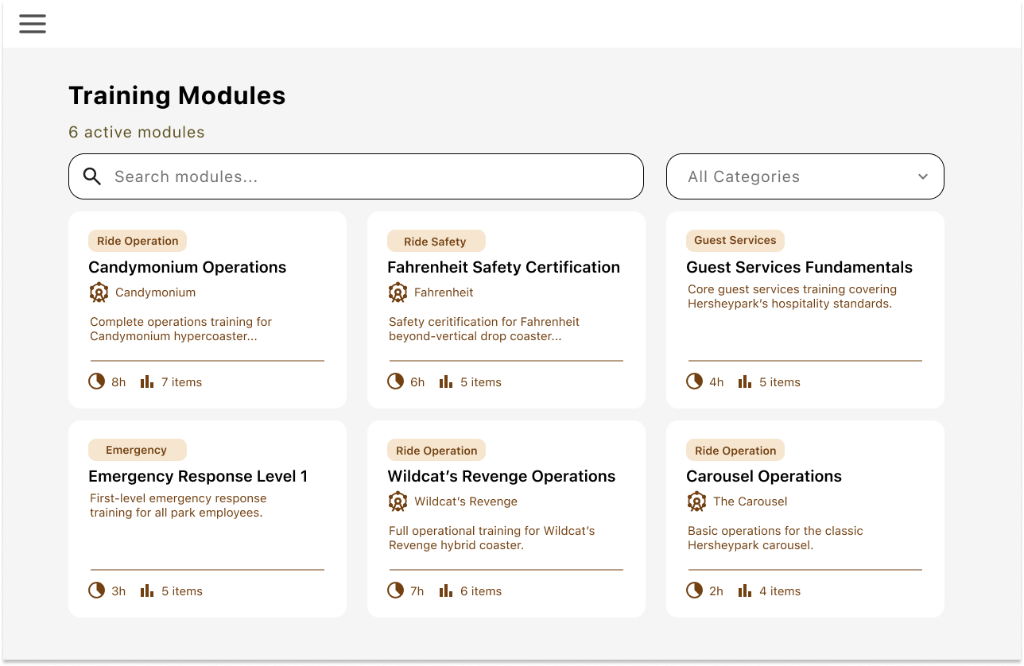Click the clock icon beside 3h

[97, 590]
